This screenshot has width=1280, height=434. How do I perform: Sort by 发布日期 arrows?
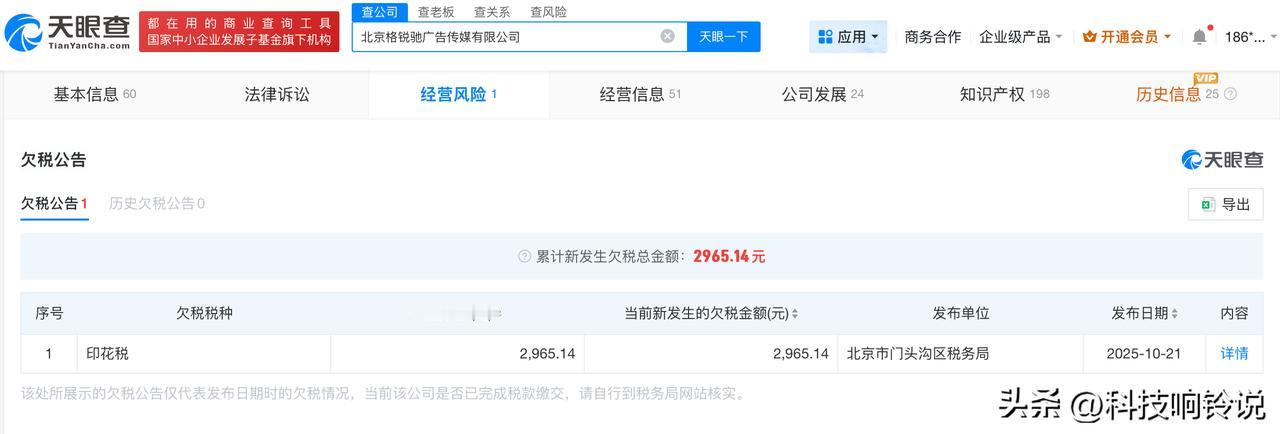pyautogui.click(x=1176, y=314)
